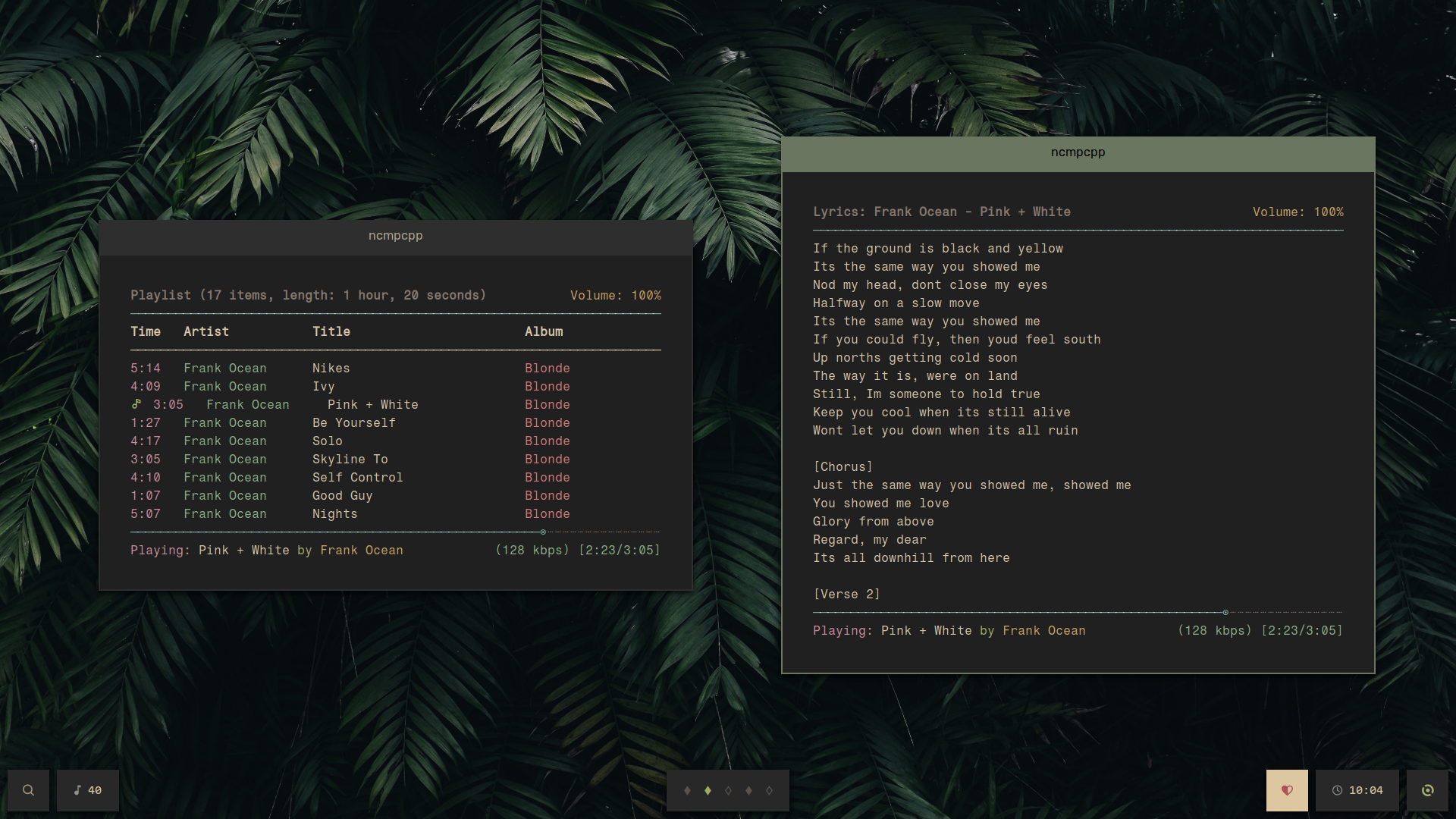Click the now-playing note beside Pink + White

tap(136, 404)
